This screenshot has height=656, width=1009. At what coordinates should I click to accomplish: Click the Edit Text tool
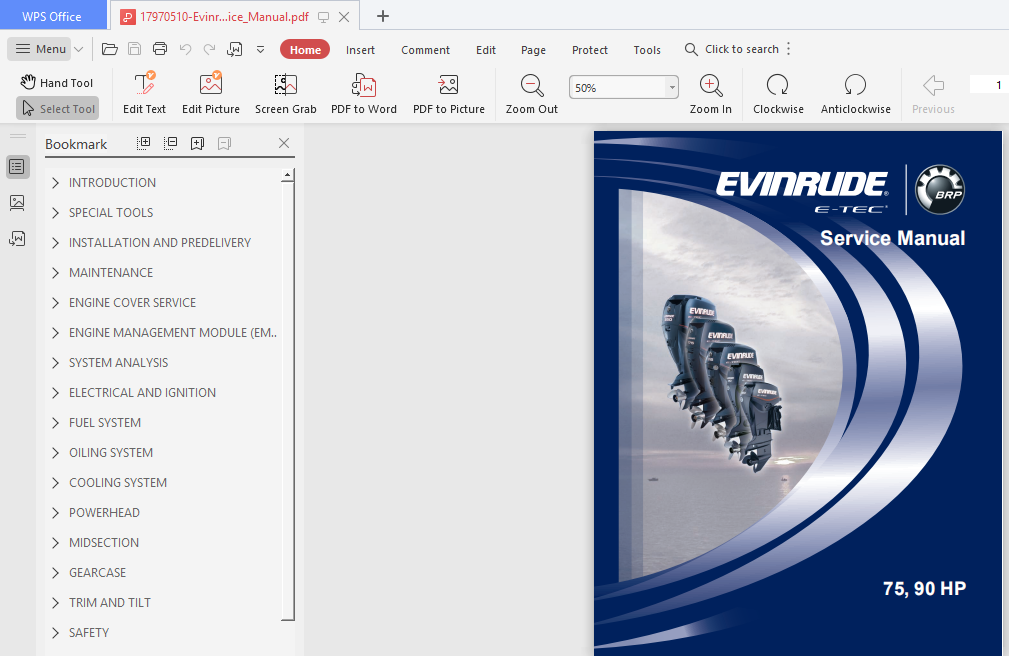144,93
